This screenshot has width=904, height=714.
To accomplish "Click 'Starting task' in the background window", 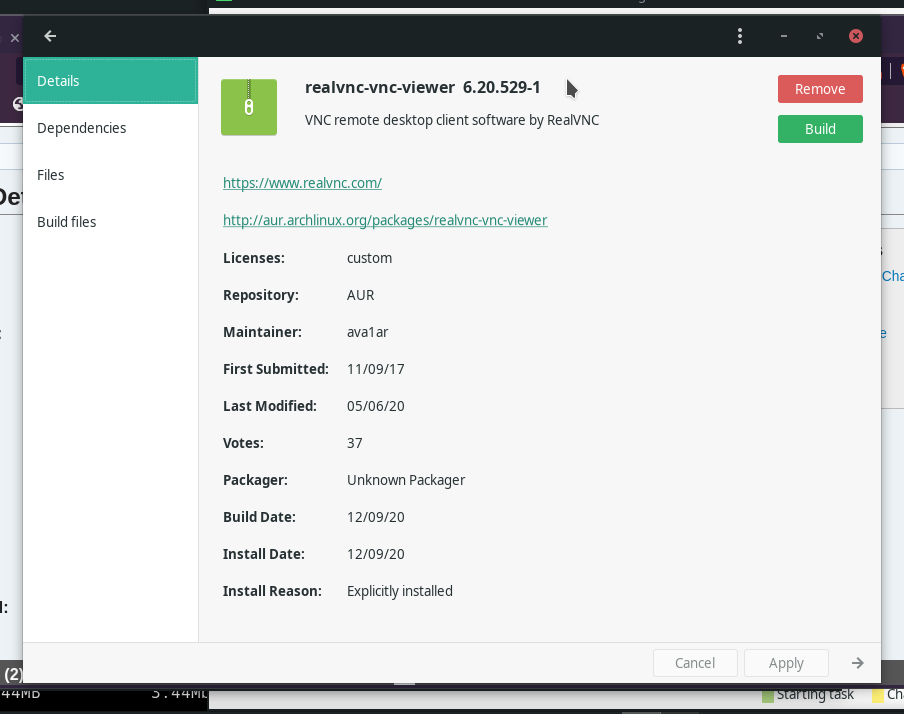I will (815, 694).
